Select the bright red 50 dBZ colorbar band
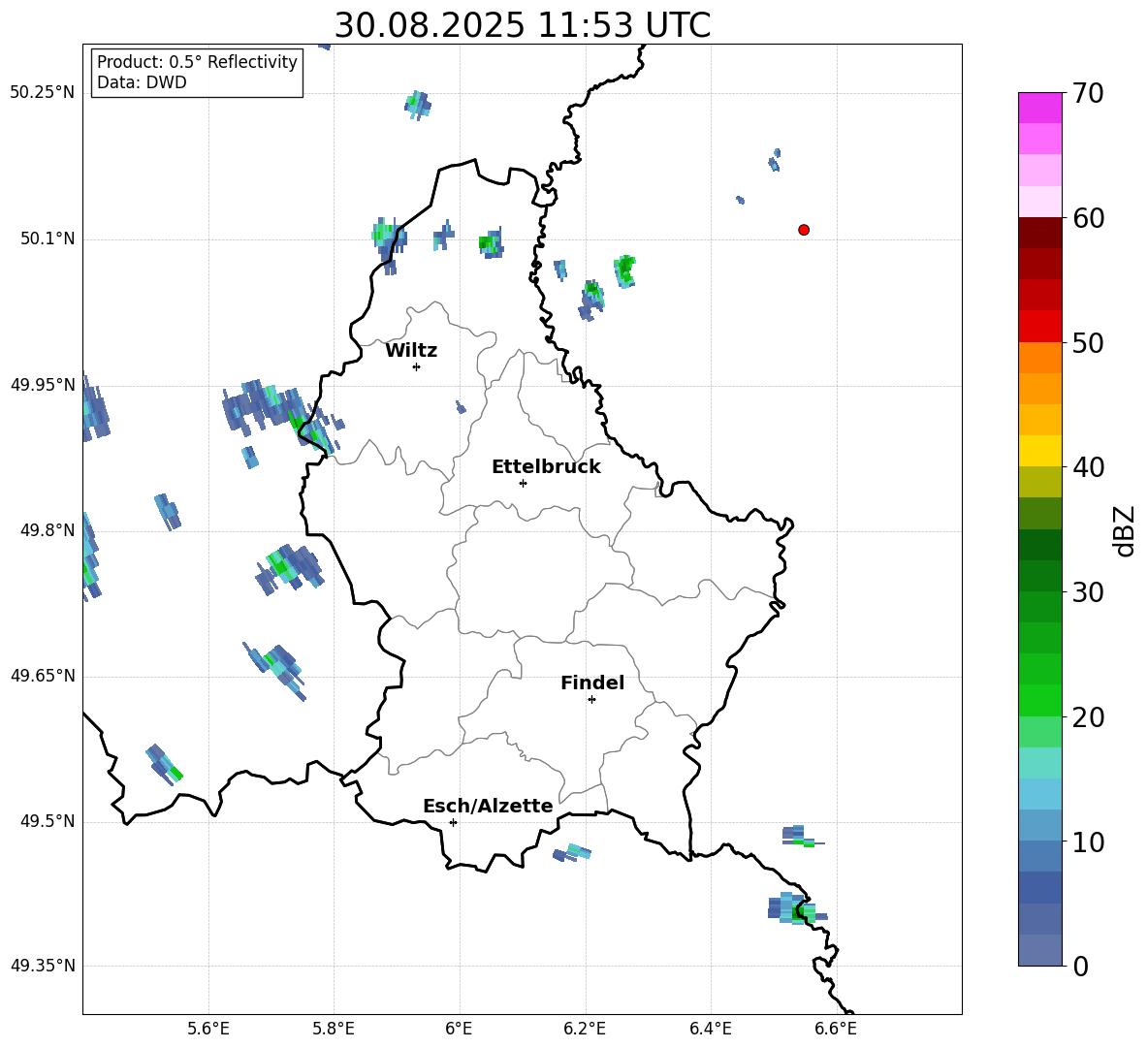 click(1039, 326)
